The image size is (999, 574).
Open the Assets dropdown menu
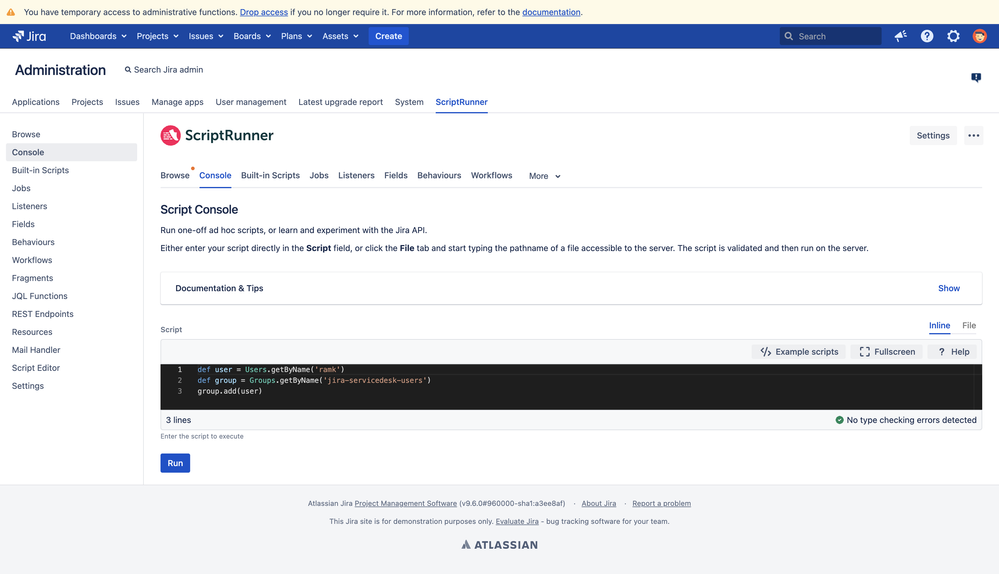pos(340,36)
